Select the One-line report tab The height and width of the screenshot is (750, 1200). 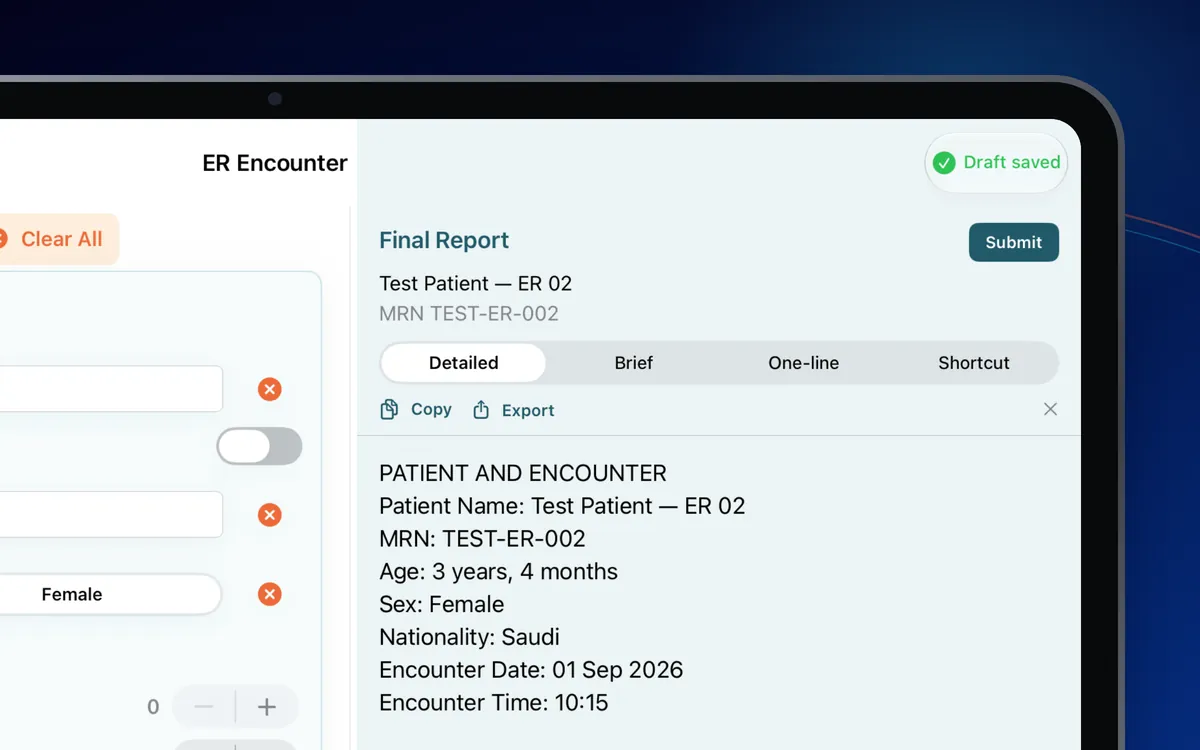coord(804,363)
